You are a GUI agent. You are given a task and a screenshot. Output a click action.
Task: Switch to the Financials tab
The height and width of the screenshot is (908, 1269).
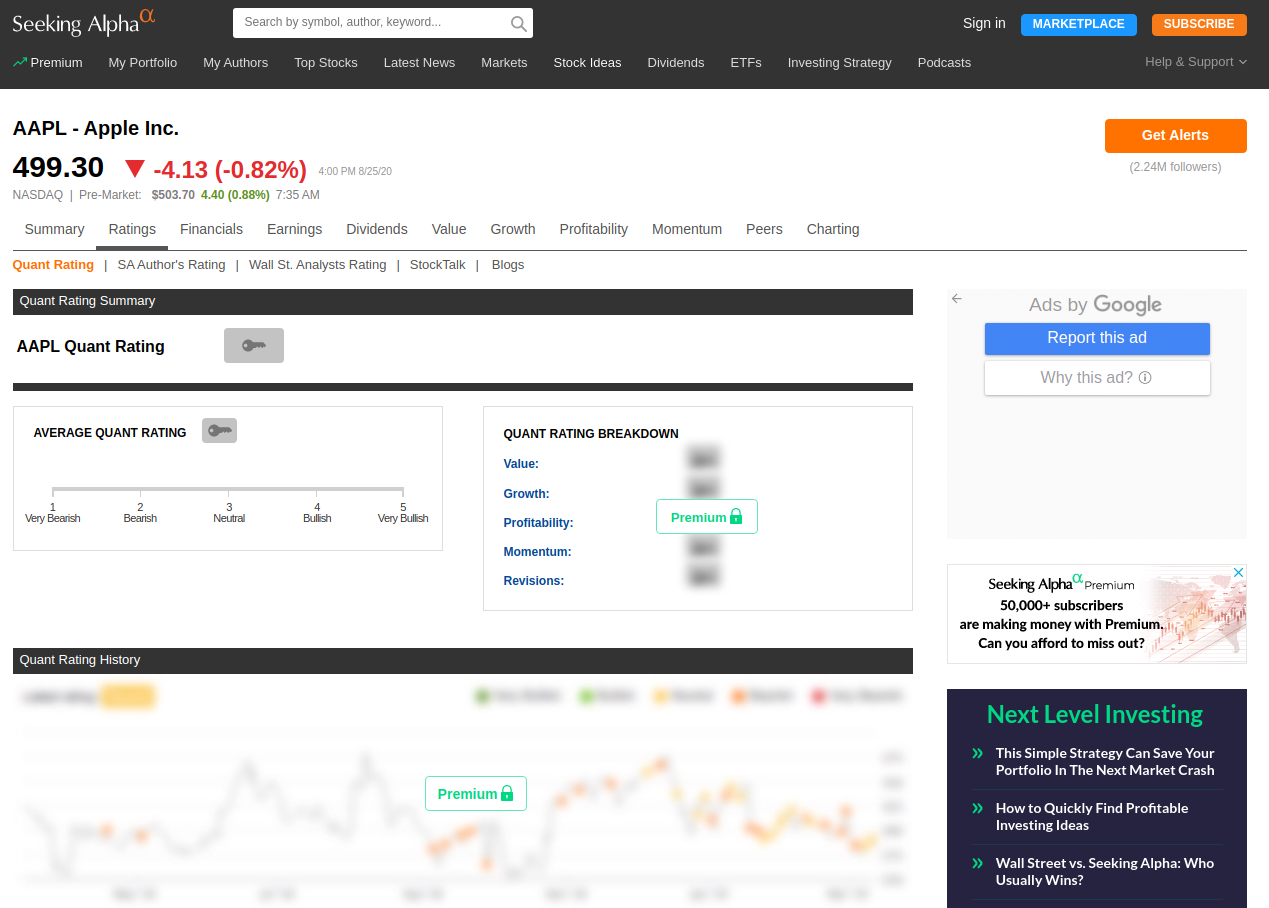pyautogui.click(x=211, y=229)
